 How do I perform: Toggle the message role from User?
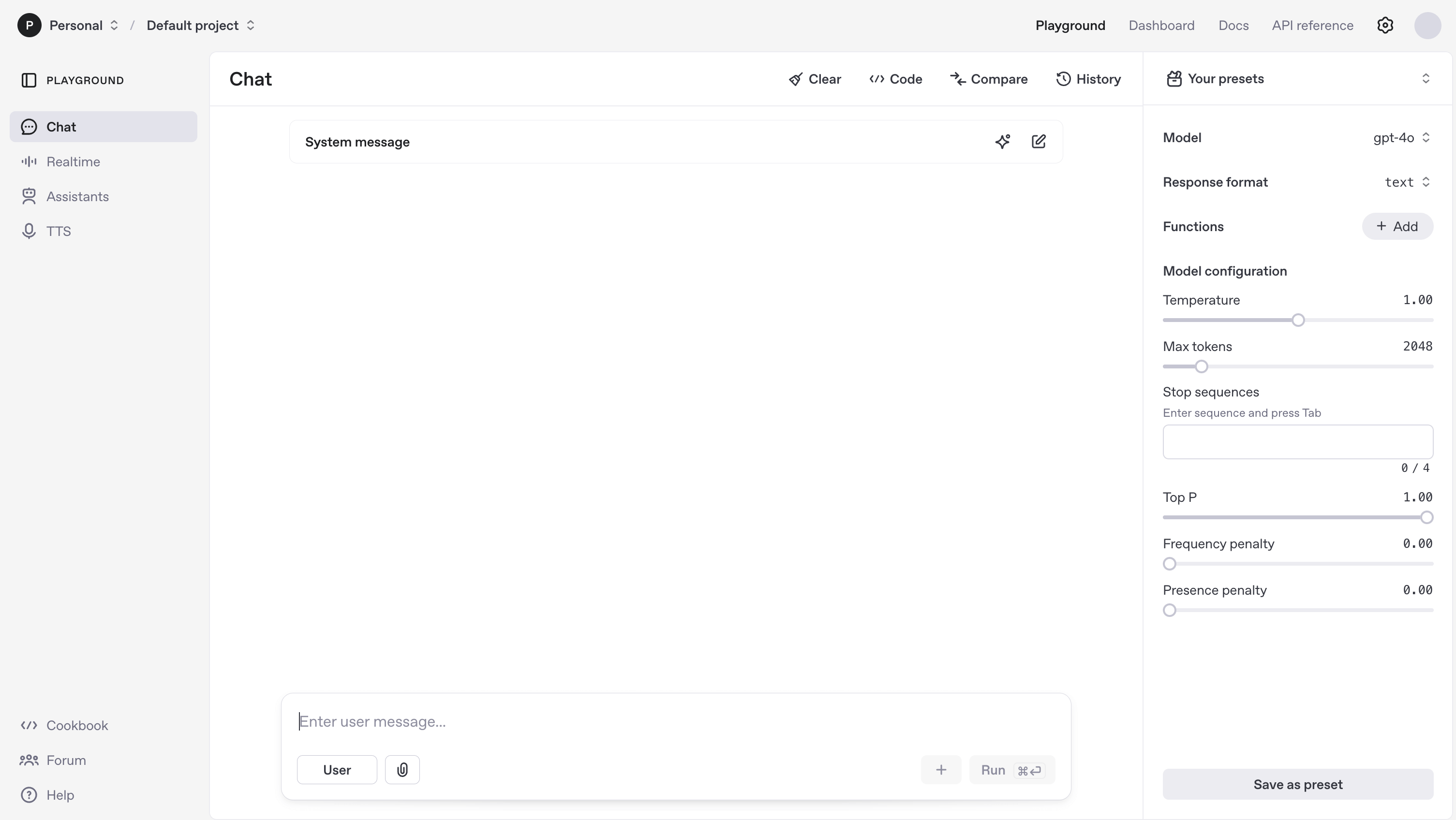point(336,769)
